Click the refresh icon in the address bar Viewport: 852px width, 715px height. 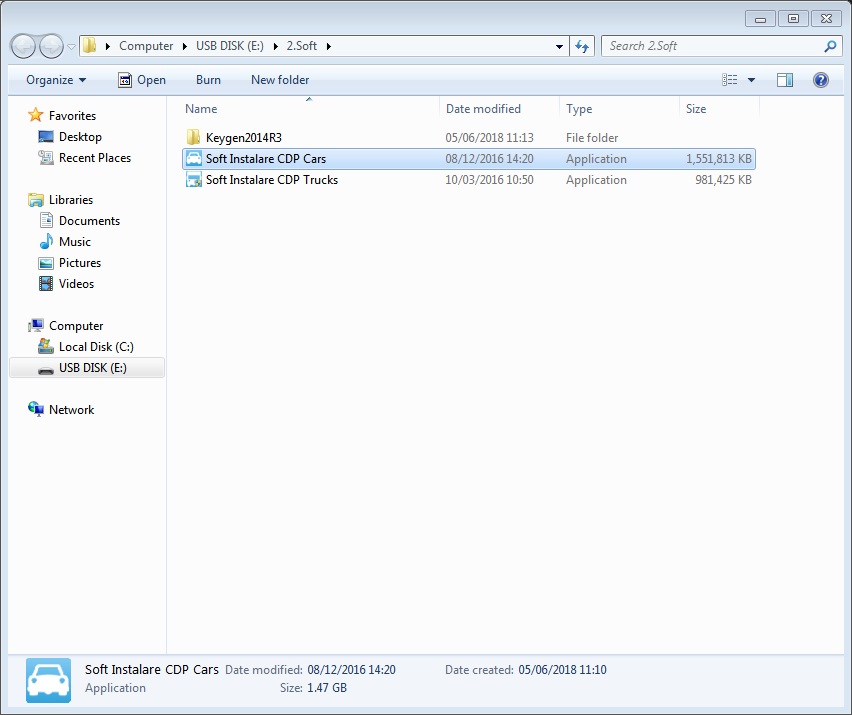click(582, 45)
